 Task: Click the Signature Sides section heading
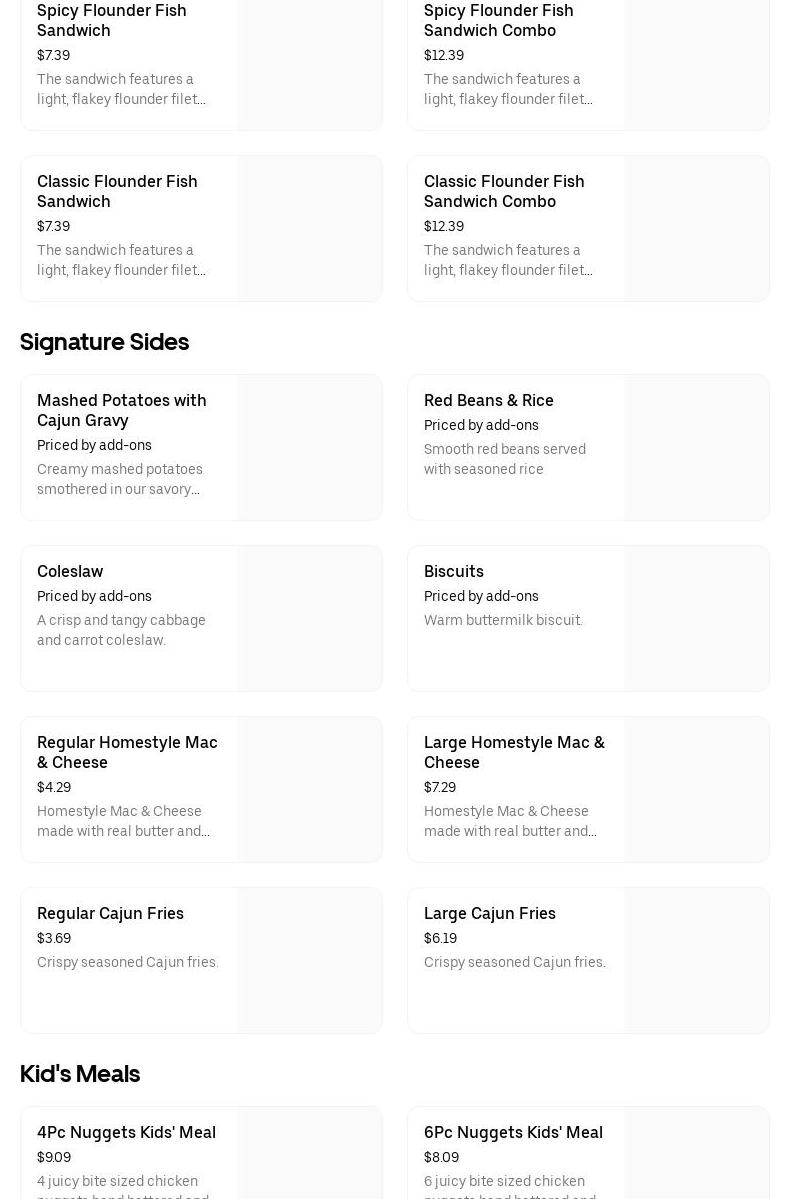[104, 342]
